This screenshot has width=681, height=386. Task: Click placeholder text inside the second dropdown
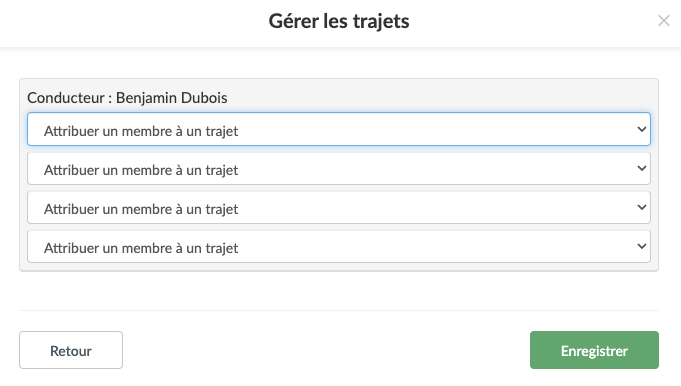pyautogui.click(x=141, y=170)
